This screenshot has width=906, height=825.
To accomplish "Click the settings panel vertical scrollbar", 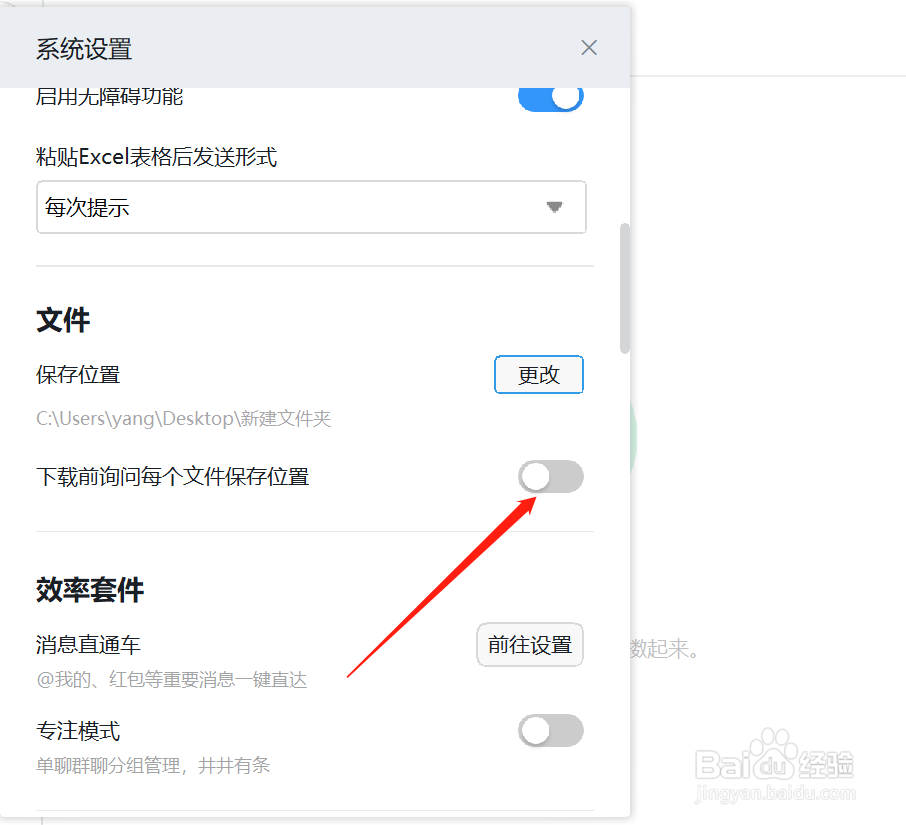I will [x=625, y=288].
